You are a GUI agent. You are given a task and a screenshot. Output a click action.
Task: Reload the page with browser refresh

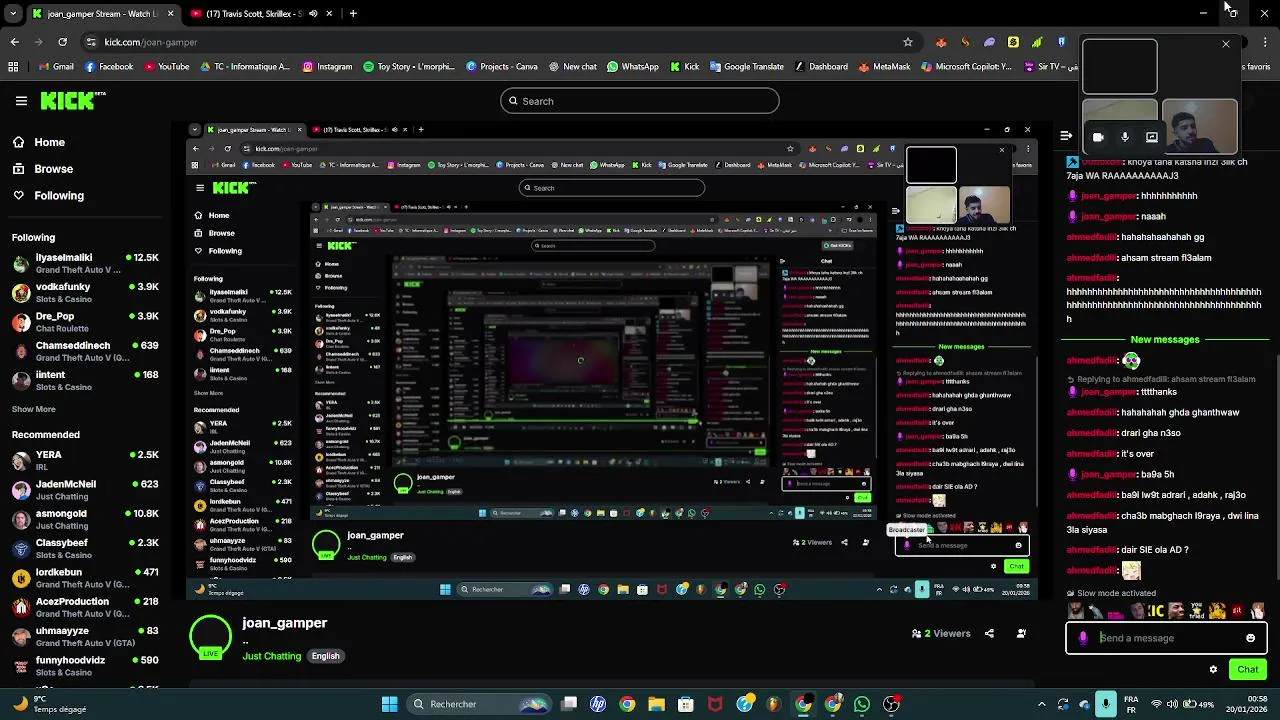coord(62,42)
